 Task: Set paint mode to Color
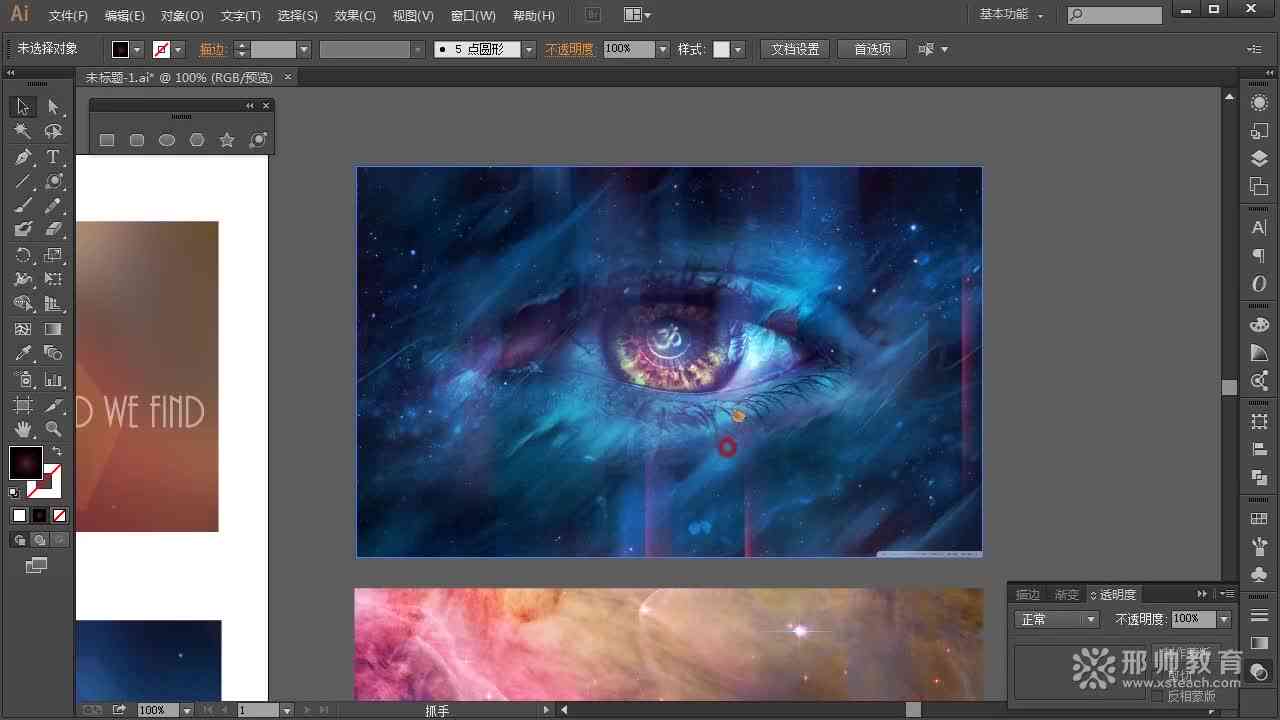tap(19, 516)
